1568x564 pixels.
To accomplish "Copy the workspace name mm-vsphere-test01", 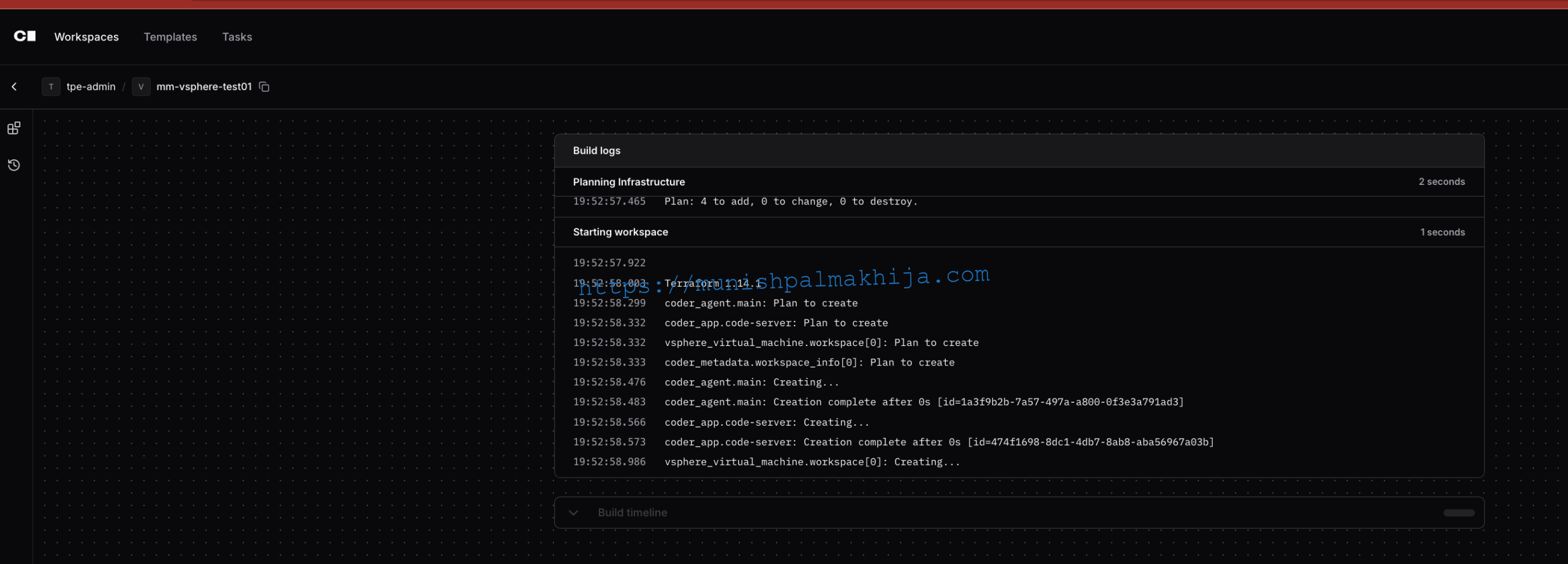I will pyautogui.click(x=264, y=87).
